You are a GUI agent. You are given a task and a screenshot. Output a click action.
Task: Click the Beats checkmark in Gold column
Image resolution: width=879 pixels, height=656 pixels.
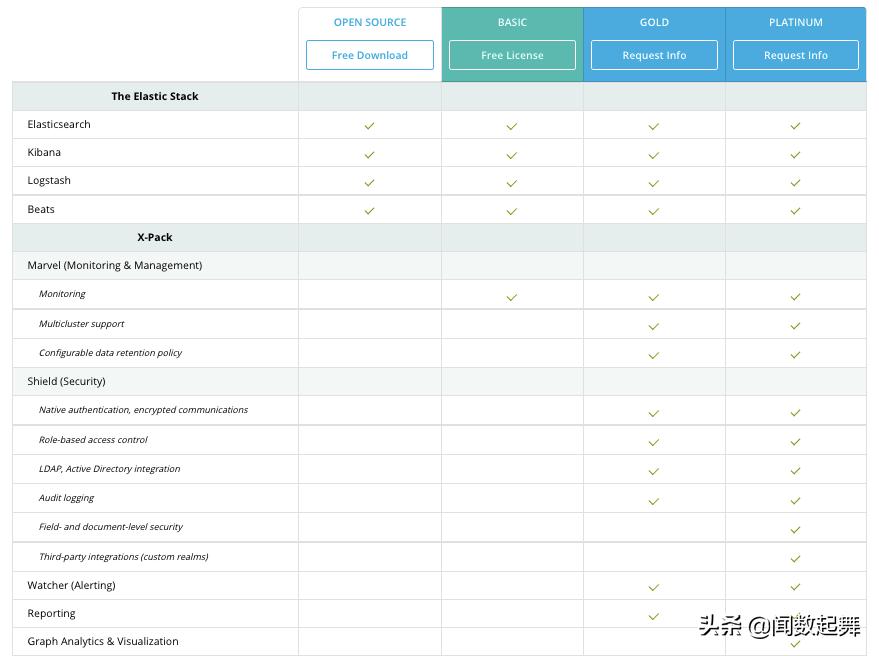coord(654,211)
